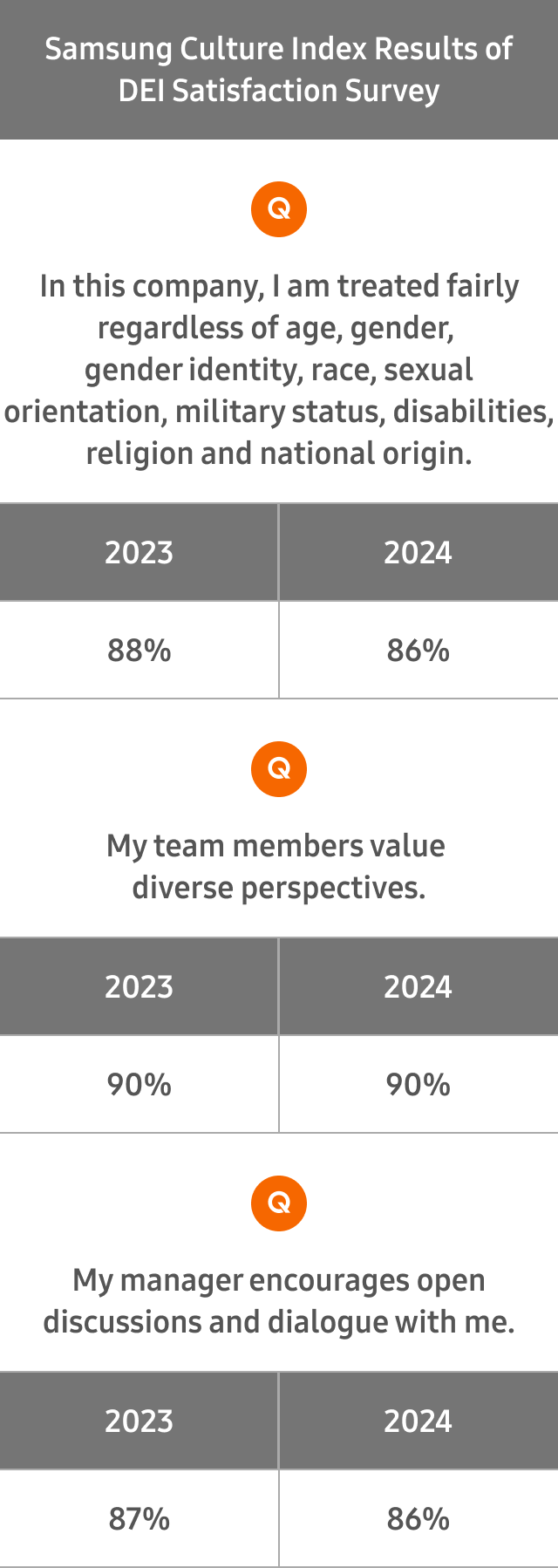558x1568 pixels.
Task: Click the 2024 header under the manager question
Action: coord(418,1421)
